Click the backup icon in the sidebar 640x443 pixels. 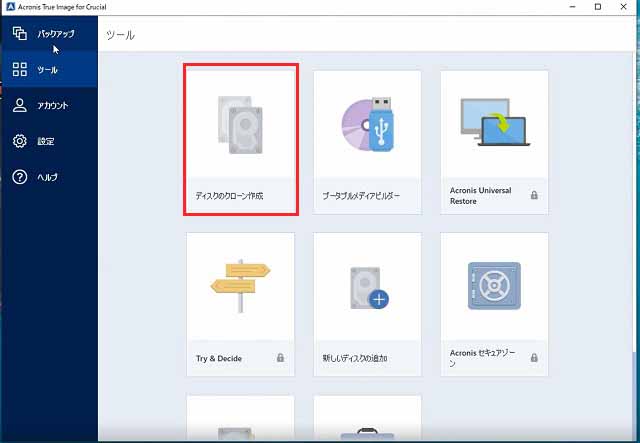click(x=20, y=34)
